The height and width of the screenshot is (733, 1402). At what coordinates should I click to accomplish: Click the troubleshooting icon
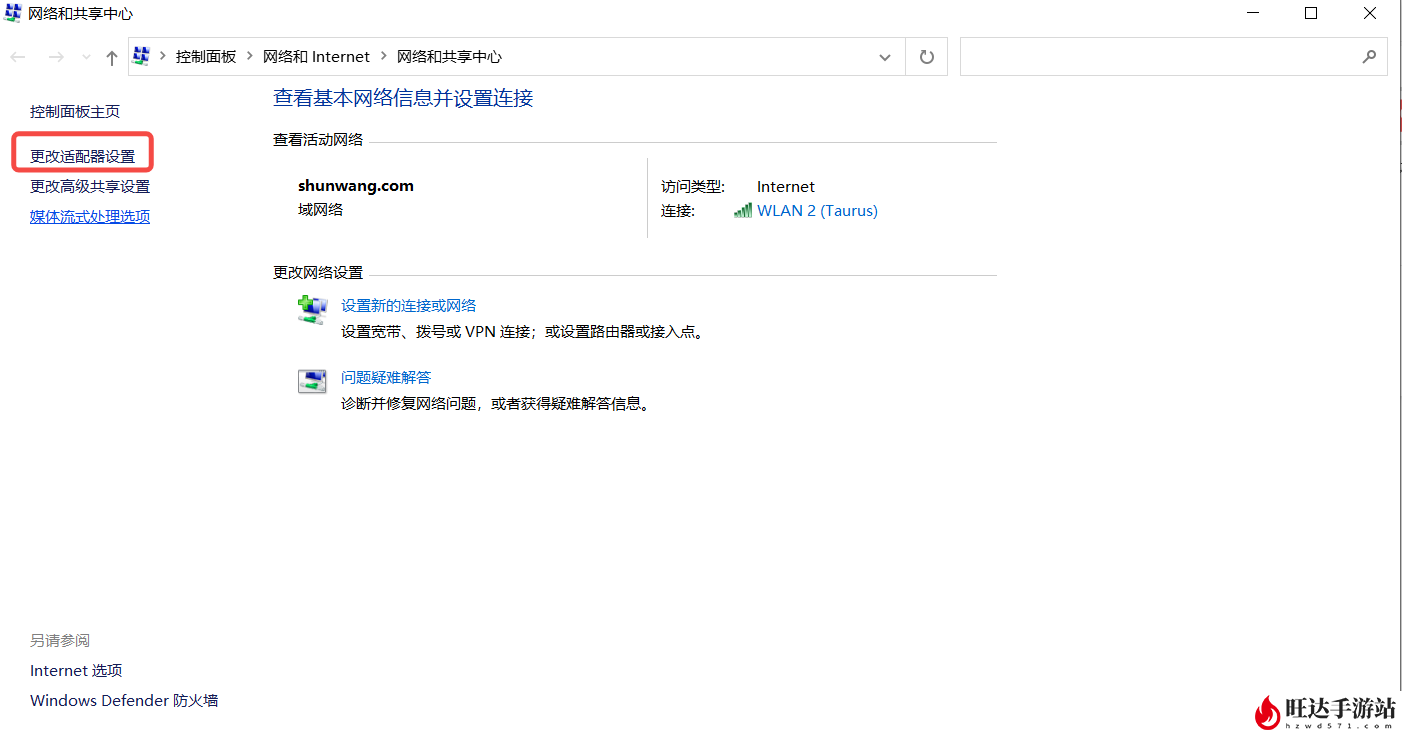pyautogui.click(x=312, y=381)
